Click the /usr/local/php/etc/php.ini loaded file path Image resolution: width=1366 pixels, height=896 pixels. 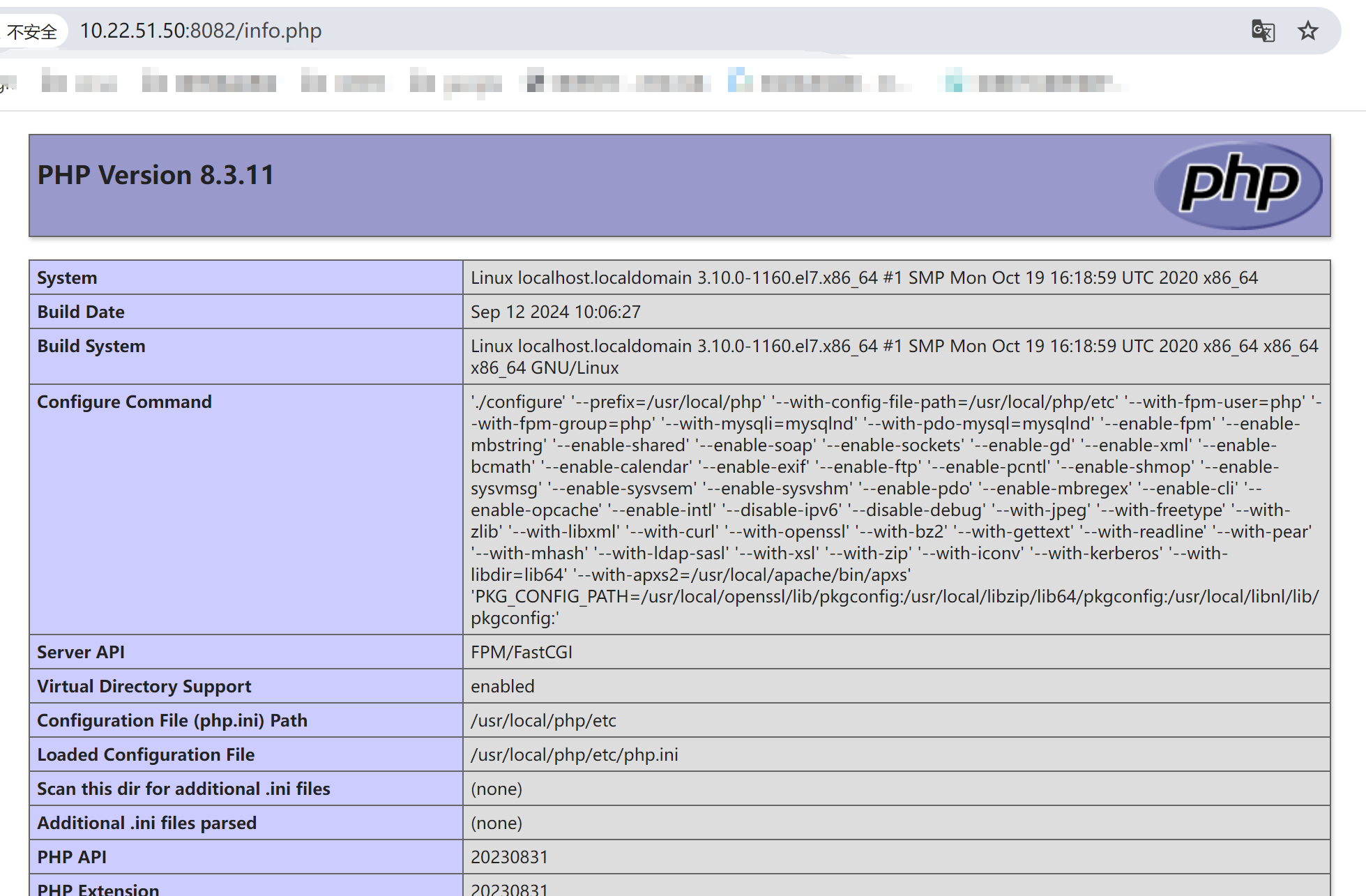pyautogui.click(x=574, y=754)
